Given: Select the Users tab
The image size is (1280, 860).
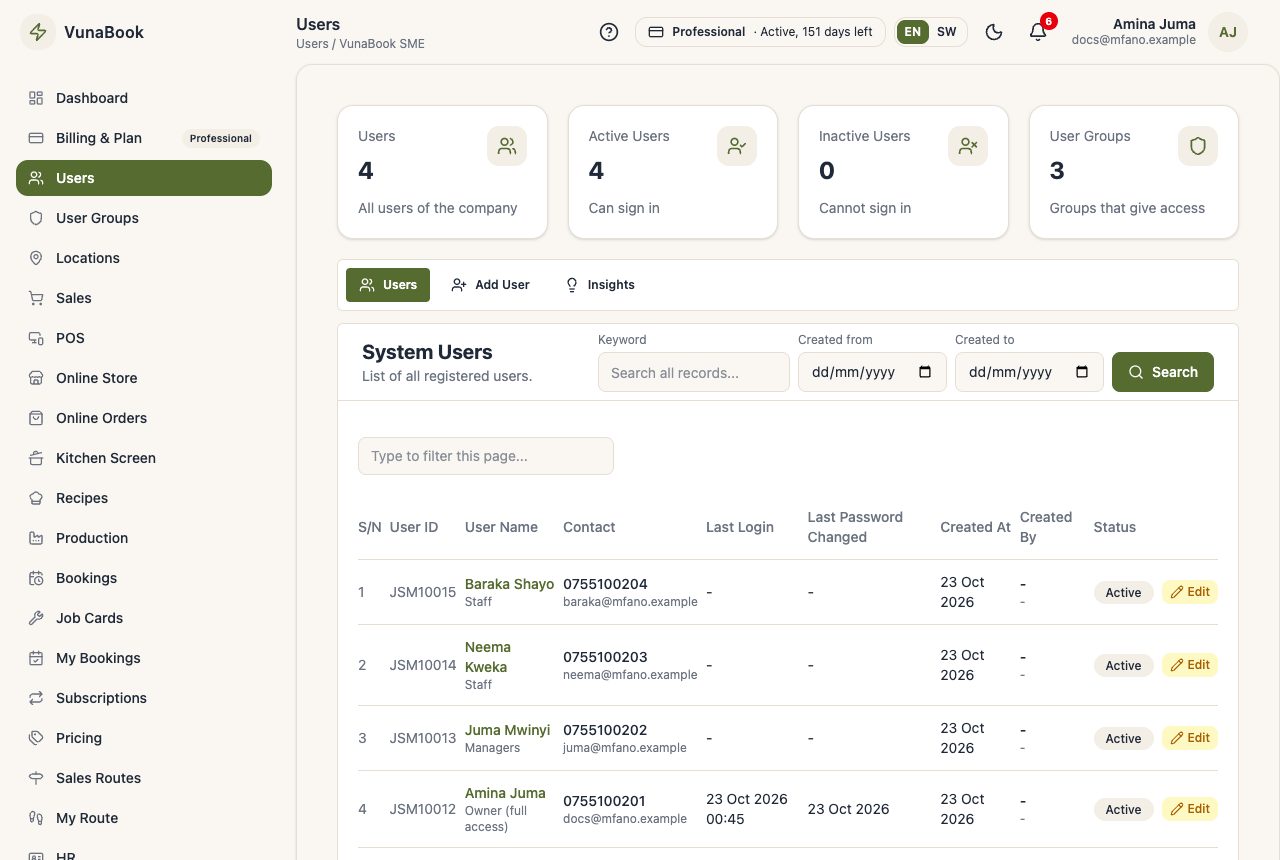Looking at the screenshot, I should (388, 285).
